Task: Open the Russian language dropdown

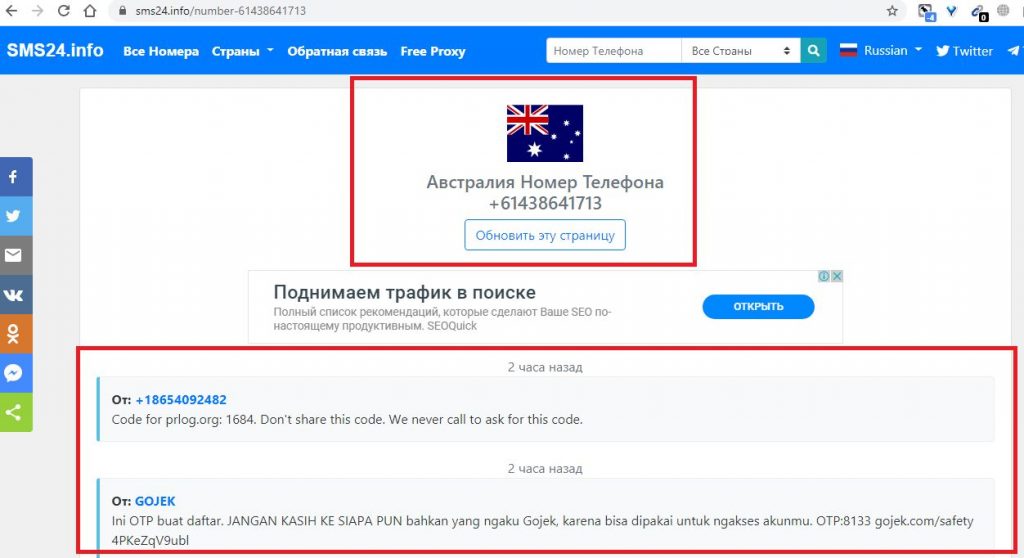Action: 880,51
